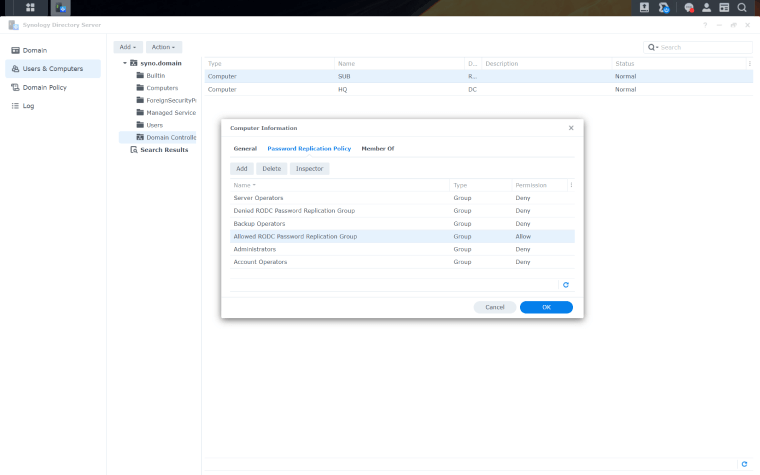The width and height of the screenshot is (760, 475).
Task: Click the refresh icon in the dialog
Action: (x=566, y=285)
